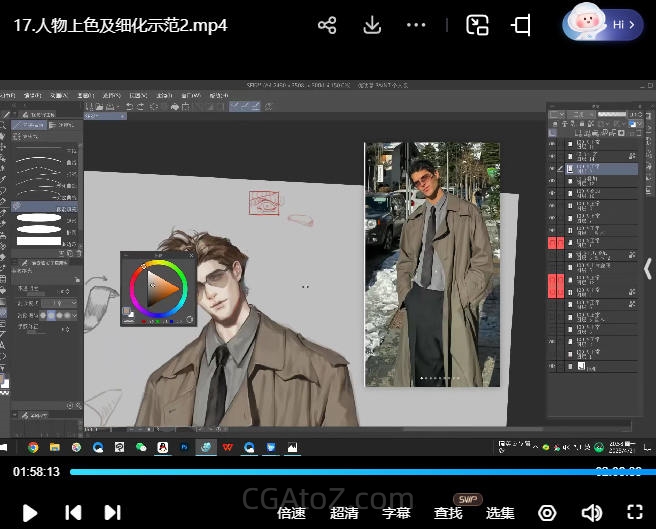The width and height of the screenshot is (656, 529).
Task: Play the video
Action: (30, 512)
